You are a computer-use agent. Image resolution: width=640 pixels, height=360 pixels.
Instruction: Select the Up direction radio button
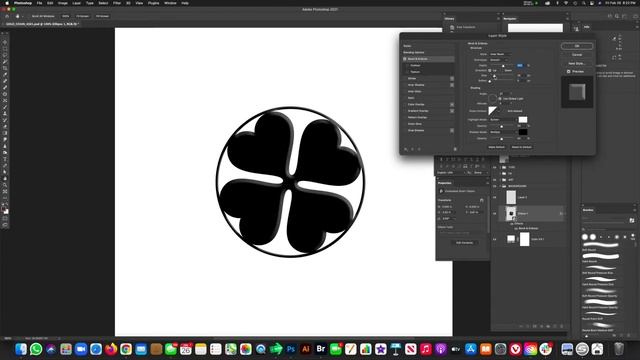[x=490, y=70]
